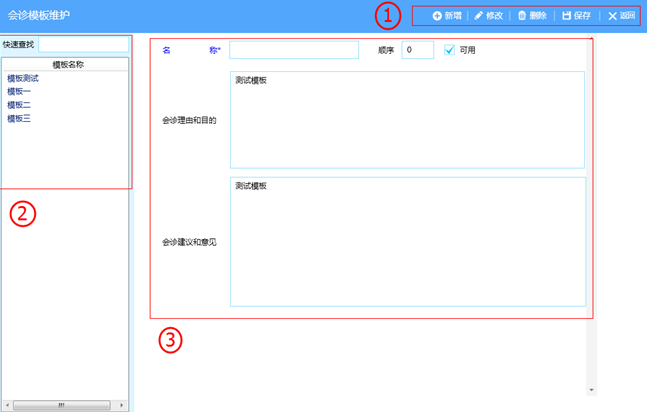This screenshot has height=412, width=647.
Task: Click the 删除 trash icon
Action: (522, 16)
